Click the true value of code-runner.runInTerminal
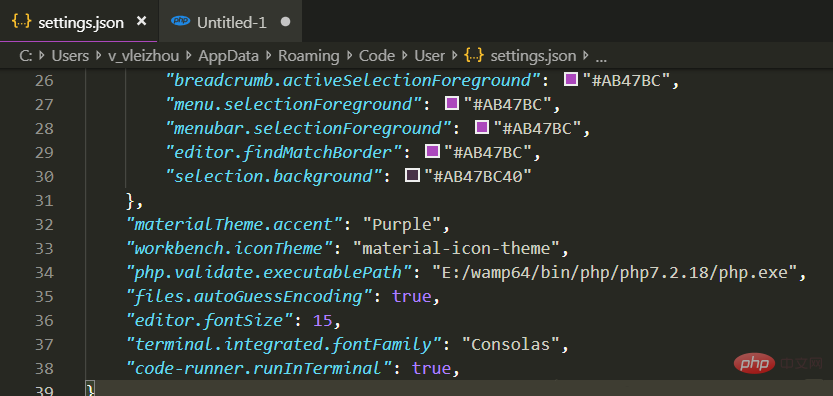Screen dimensions: 833x396 click(x=431, y=368)
